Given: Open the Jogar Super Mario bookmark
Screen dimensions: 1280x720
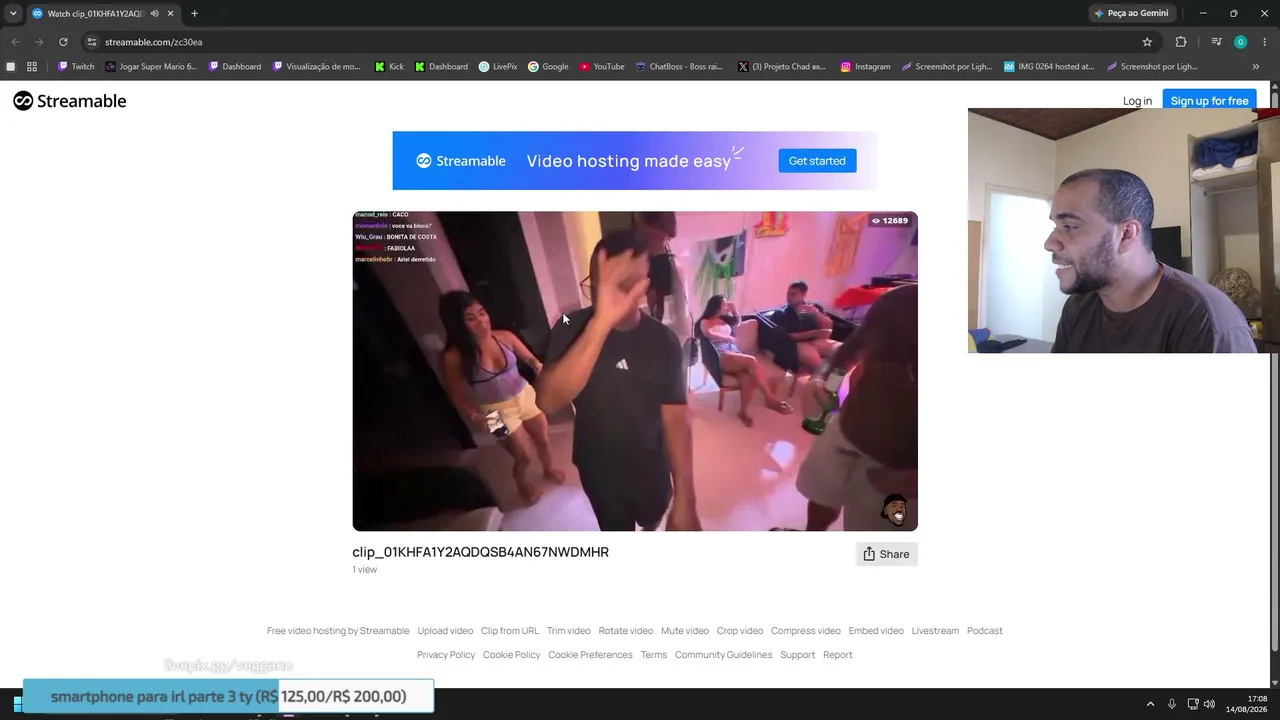Looking at the screenshot, I should 151,67.
